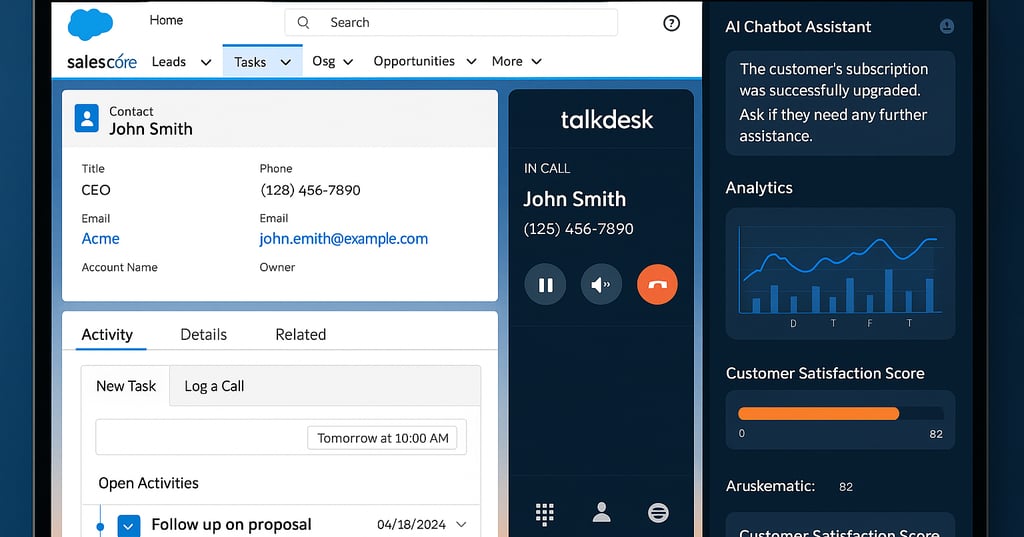
Task: Open the Talkdesk contacts person icon
Action: click(601, 513)
